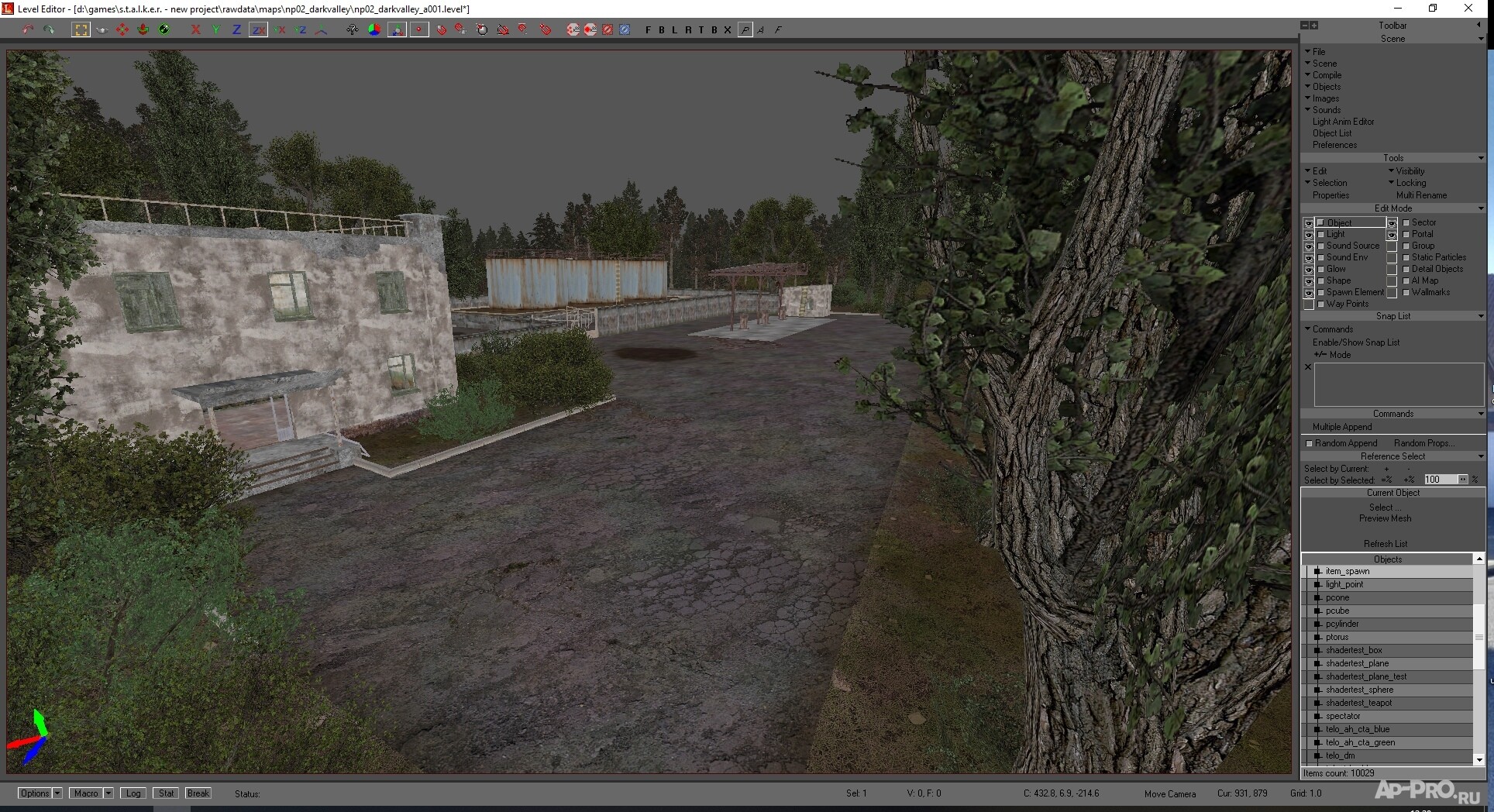This screenshot has width=1494, height=812.
Task: Select the Move (red arrows) tool
Action: tap(122, 29)
